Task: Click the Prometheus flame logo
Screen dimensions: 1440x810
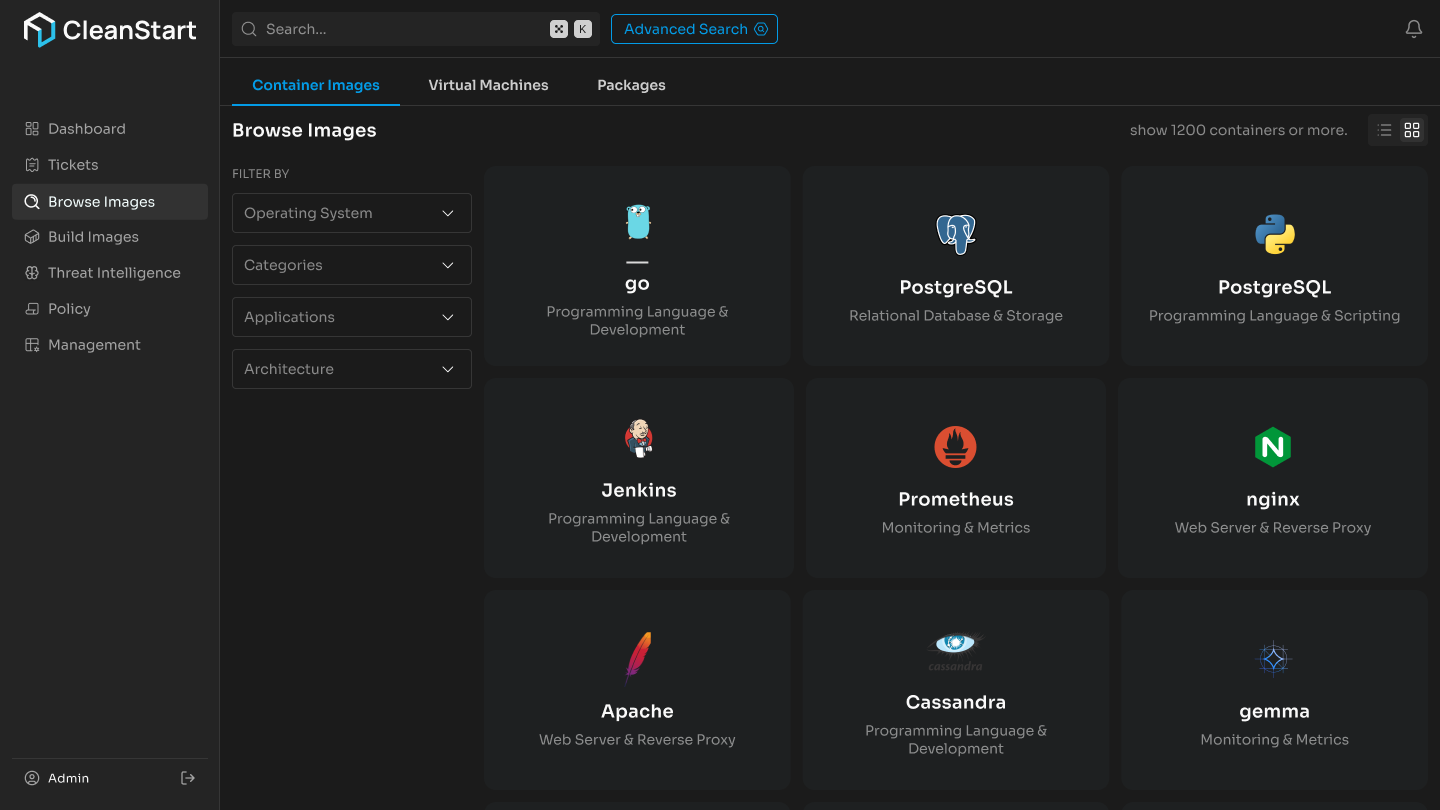Action: pyautogui.click(x=956, y=447)
